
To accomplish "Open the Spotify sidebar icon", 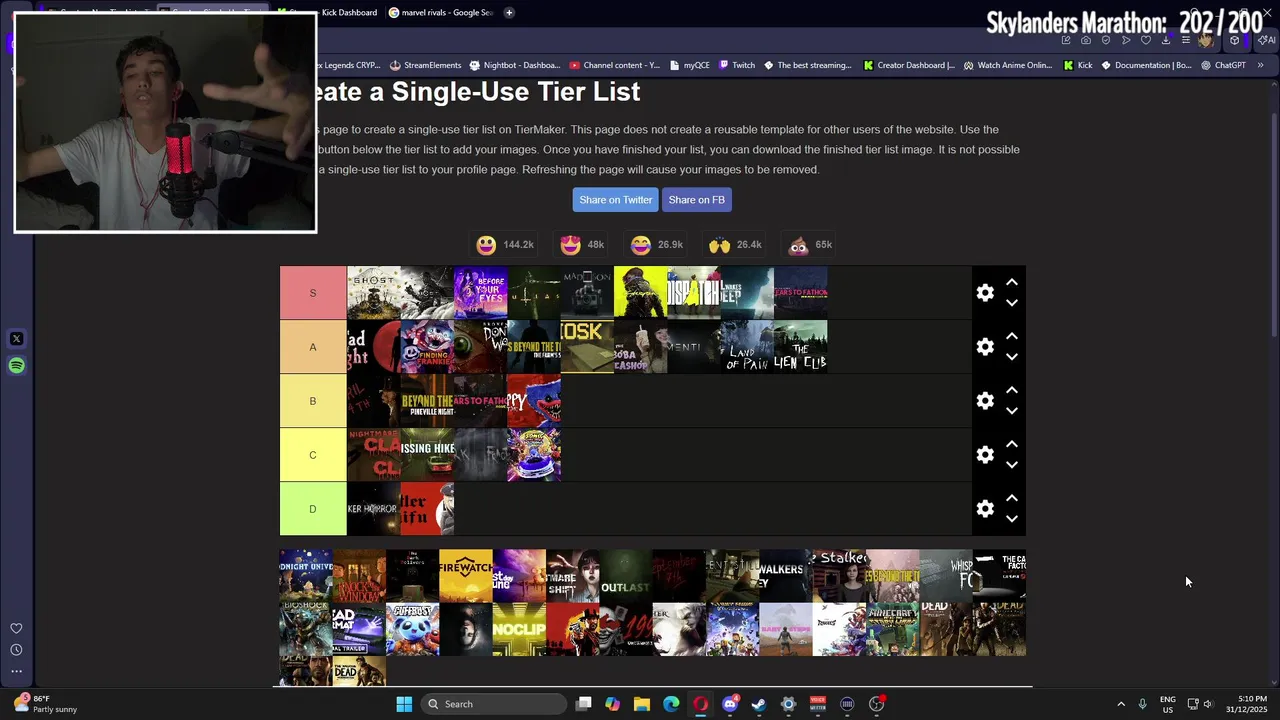I will pos(16,366).
